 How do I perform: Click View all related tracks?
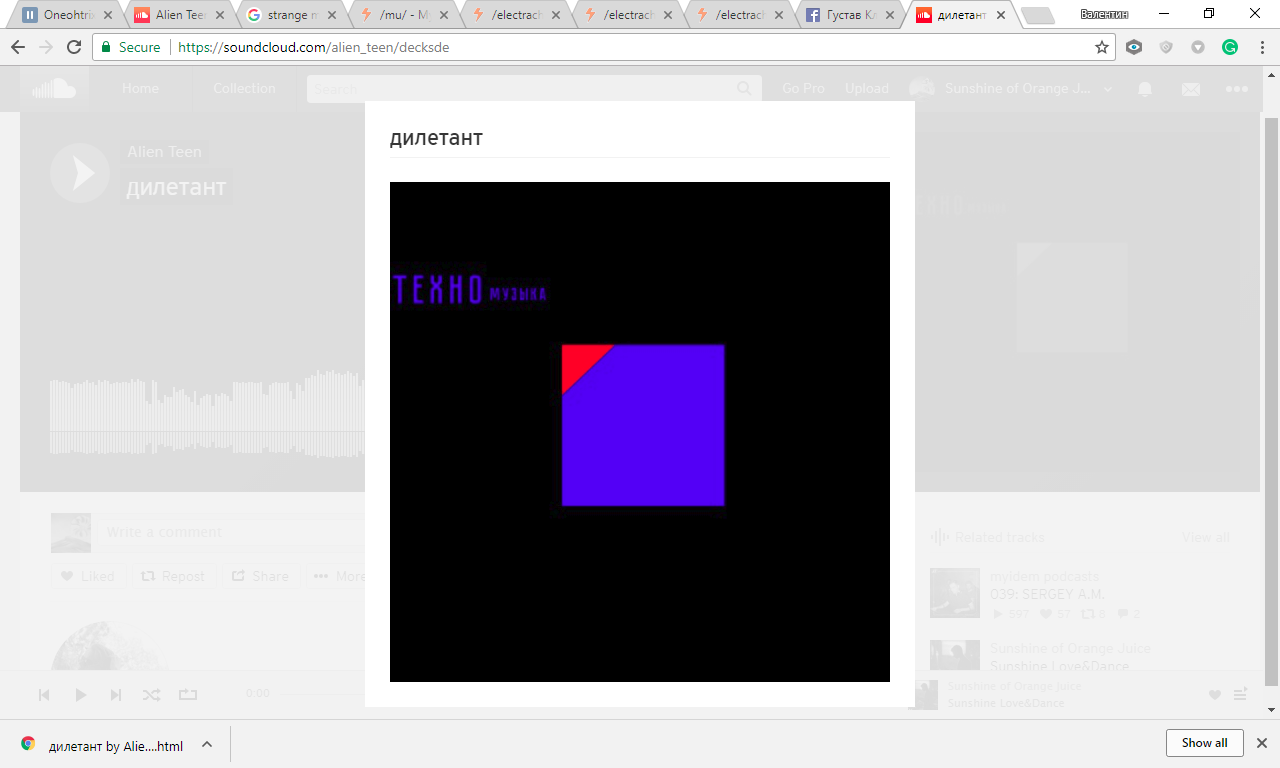[1205, 537]
